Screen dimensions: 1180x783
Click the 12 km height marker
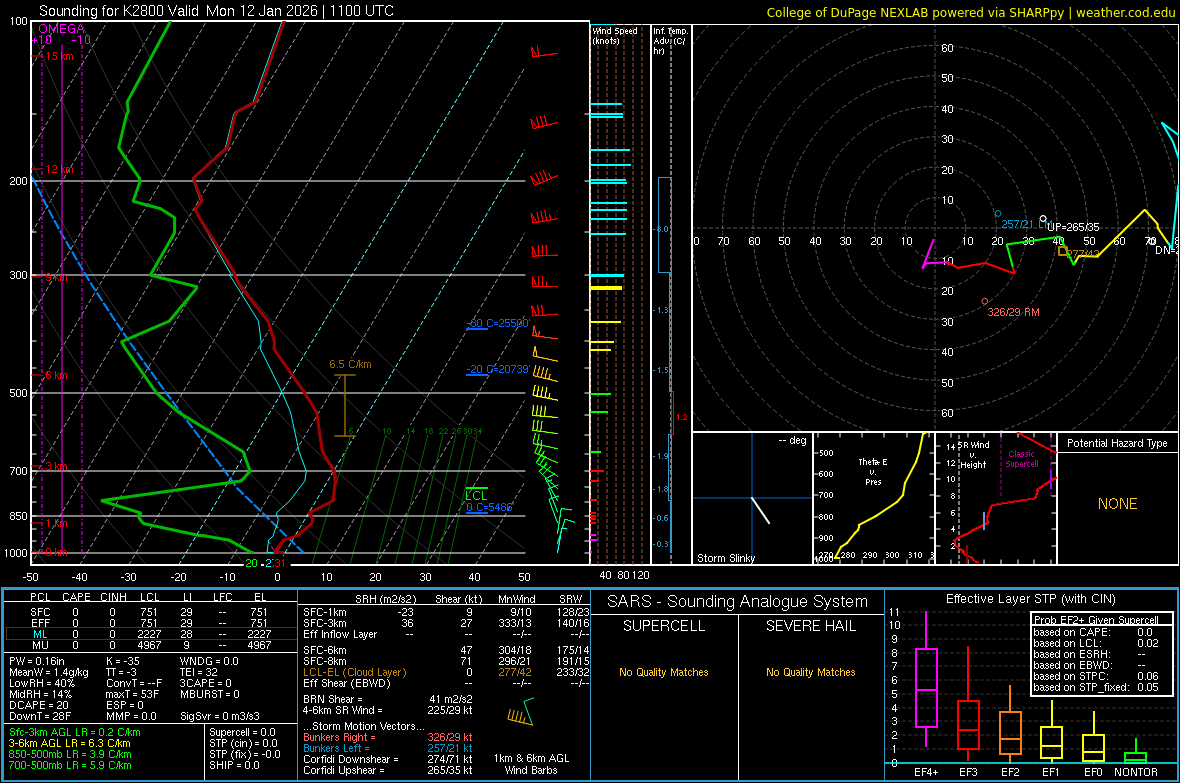(x=59, y=169)
